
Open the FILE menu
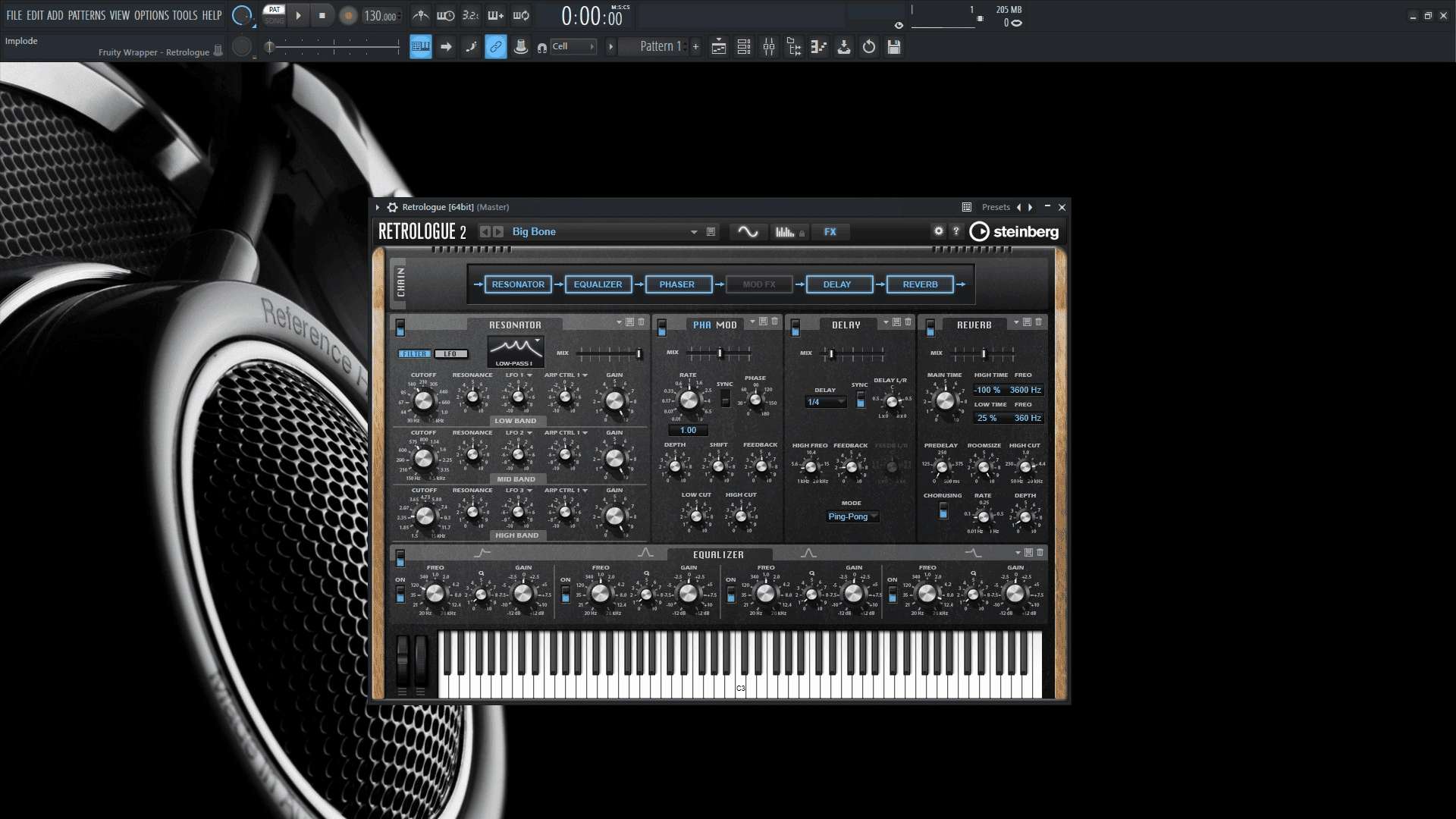14,15
